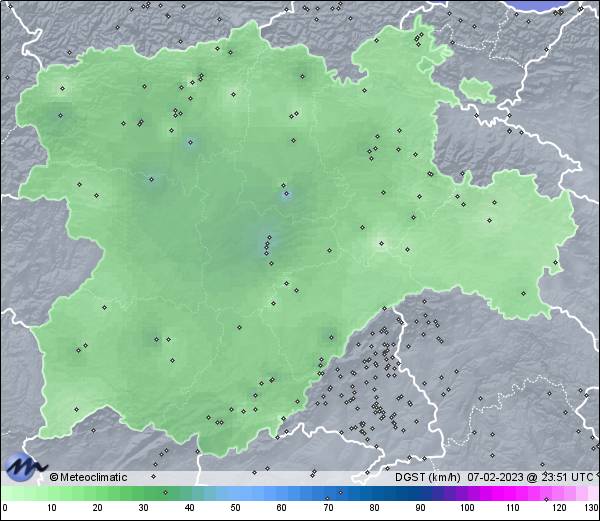Click the 90 value on the scale
Viewport: 600px width, 521px height.
pos(420,508)
